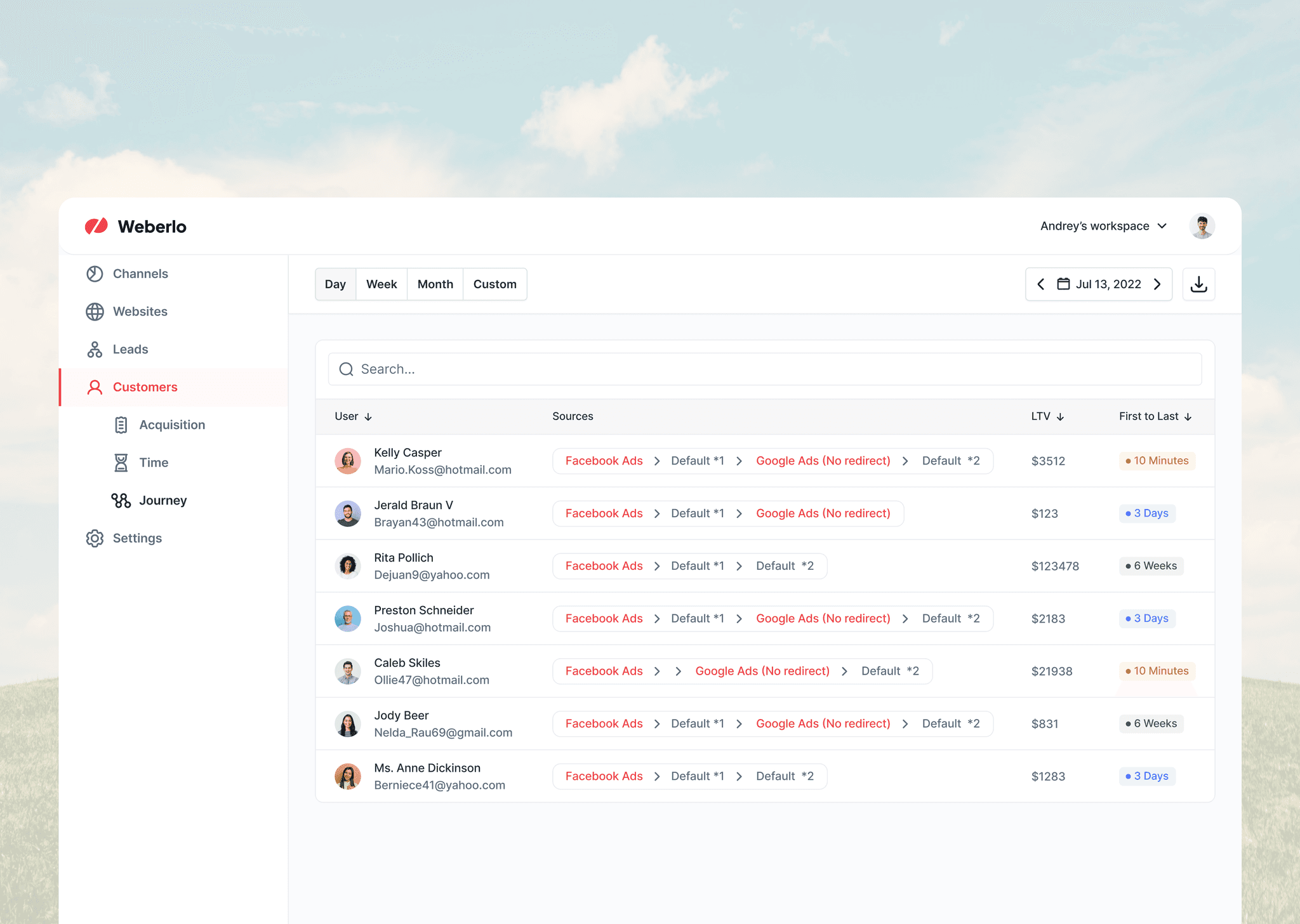The height and width of the screenshot is (924, 1300).
Task: Open Settings gear icon
Action: tap(95, 538)
